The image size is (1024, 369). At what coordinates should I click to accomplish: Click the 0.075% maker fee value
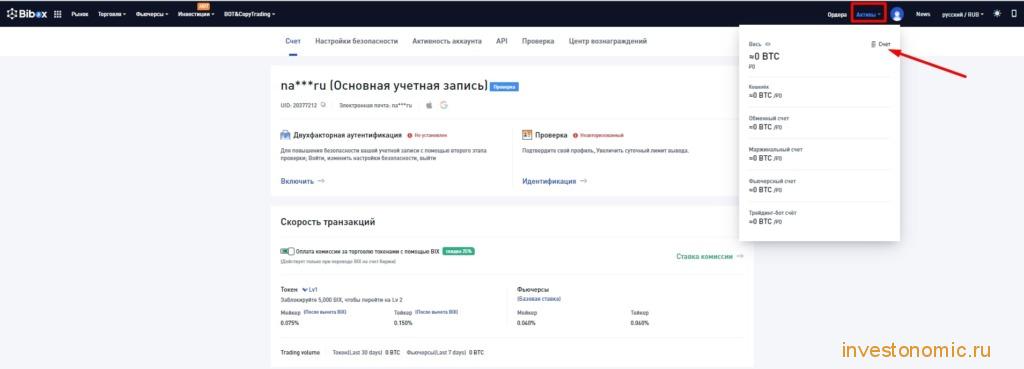pyautogui.click(x=290, y=323)
